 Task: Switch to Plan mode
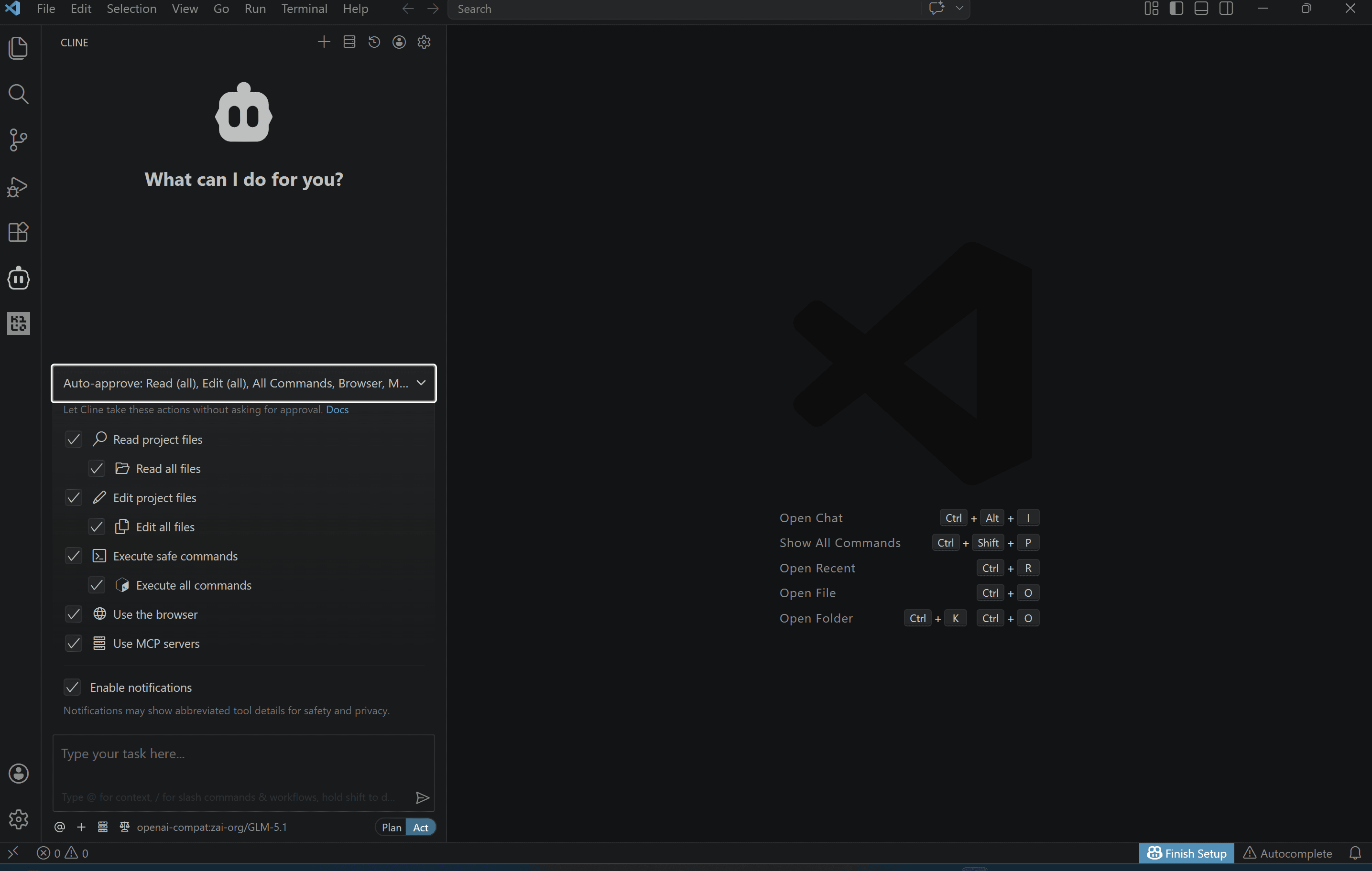391,827
